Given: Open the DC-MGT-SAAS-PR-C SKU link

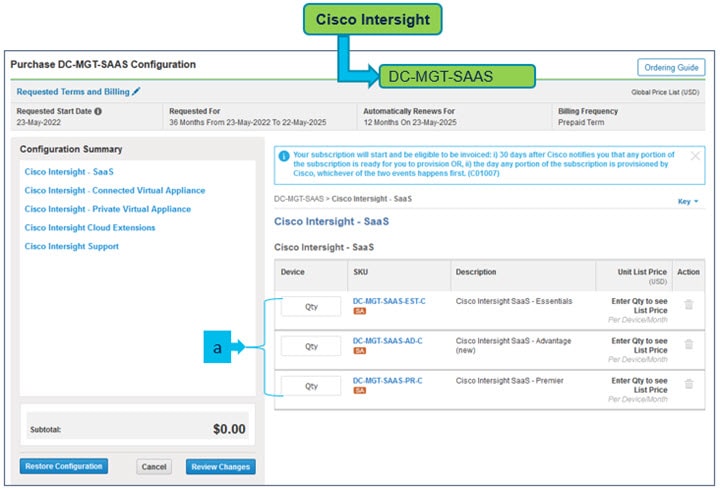Looking at the screenshot, I should (388, 381).
